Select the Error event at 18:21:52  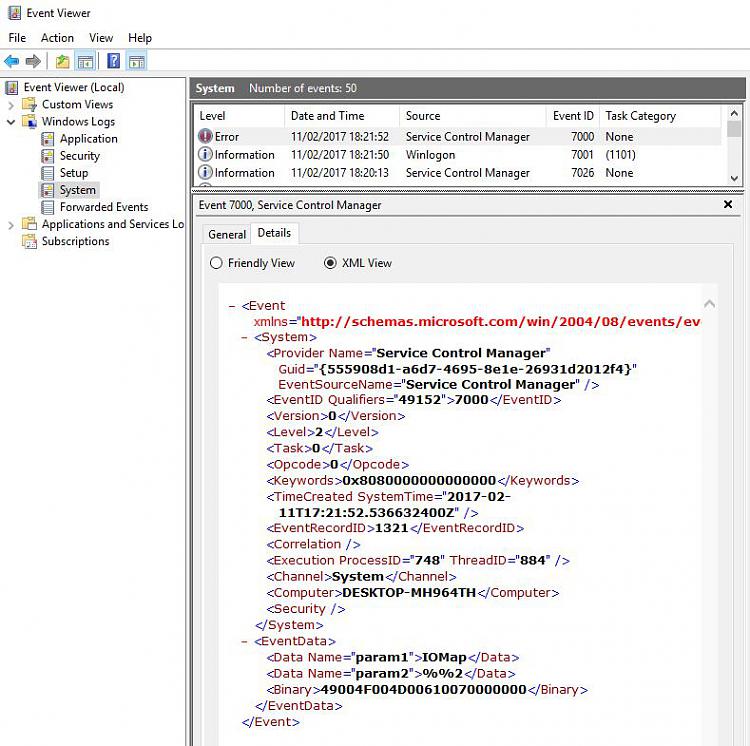tap(458, 136)
